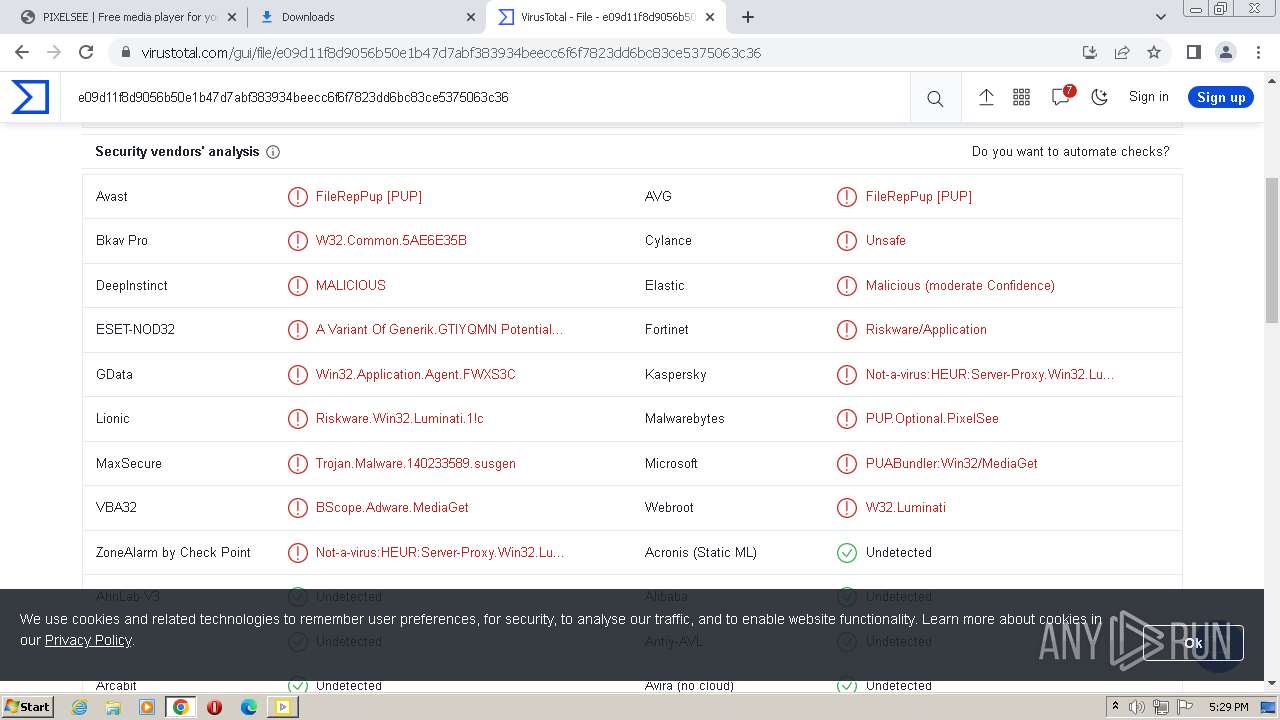Click Avast detection FileRepPup [PUP]
Image resolution: width=1280 pixels, height=720 pixels.
tap(369, 197)
